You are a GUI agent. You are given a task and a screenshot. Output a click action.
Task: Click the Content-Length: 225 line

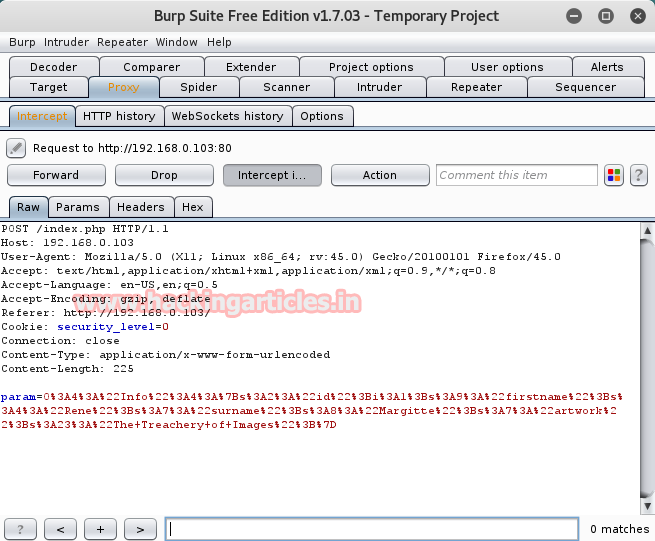click(67, 369)
